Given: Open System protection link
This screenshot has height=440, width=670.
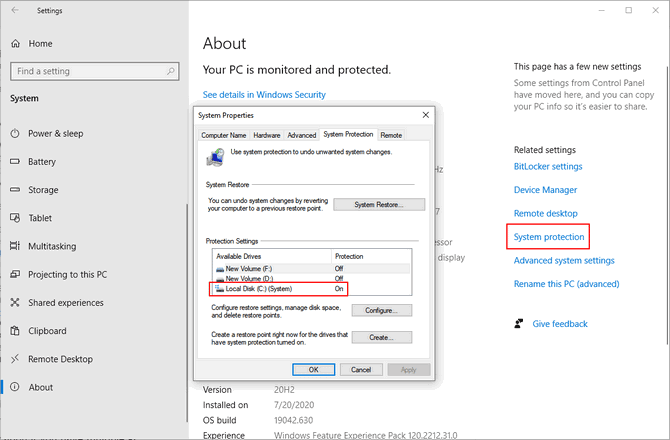Looking at the screenshot, I should [549, 237].
